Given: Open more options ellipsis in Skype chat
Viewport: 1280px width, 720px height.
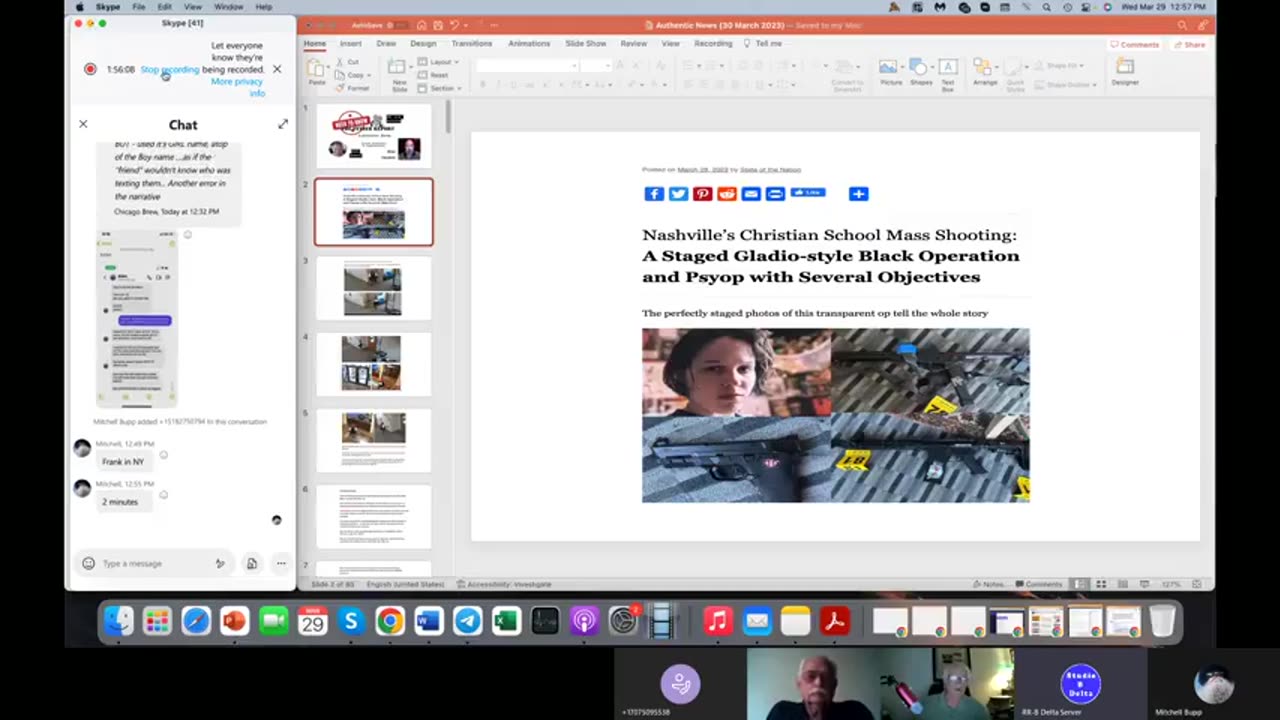Looking at the screenshot, I should click(281, 563).
